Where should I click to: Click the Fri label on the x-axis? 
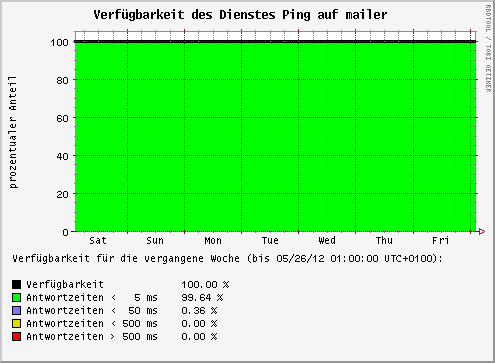(x=441, y=240)
